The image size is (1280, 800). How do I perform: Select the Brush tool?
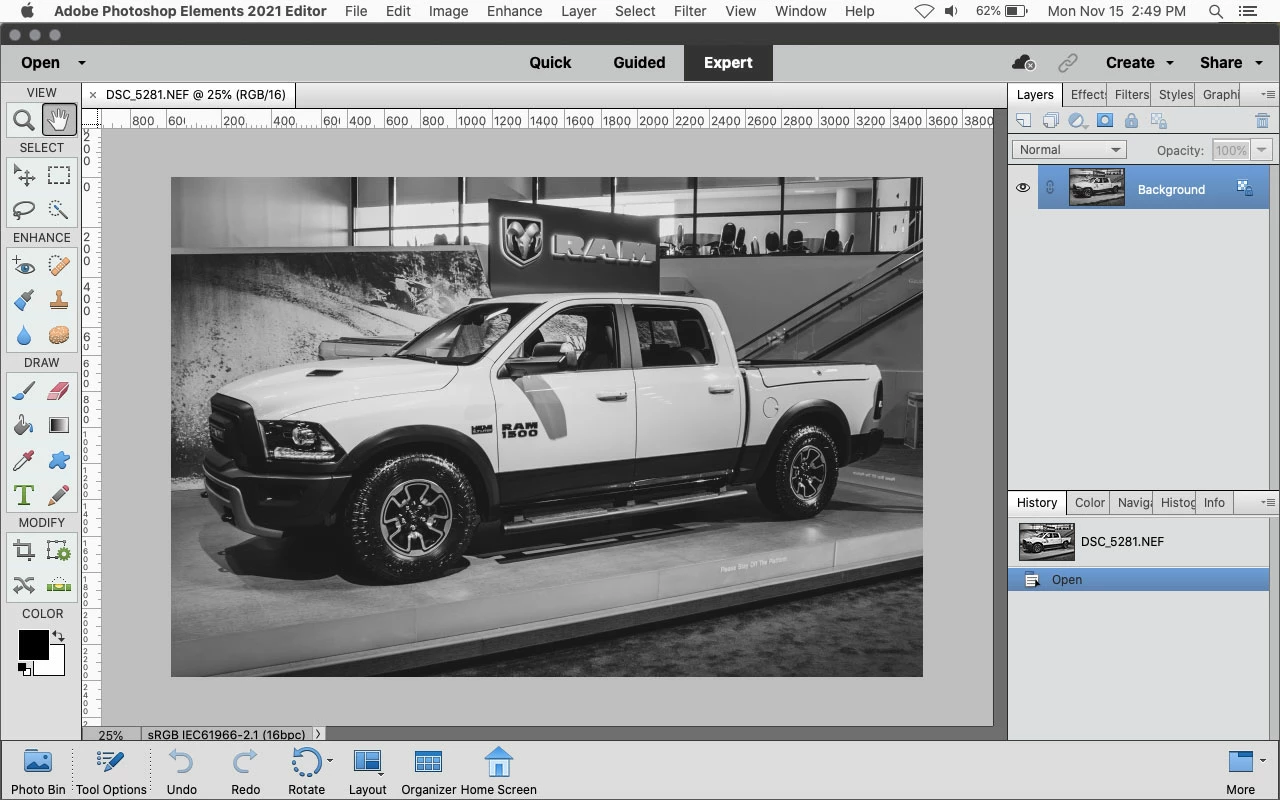24,391
